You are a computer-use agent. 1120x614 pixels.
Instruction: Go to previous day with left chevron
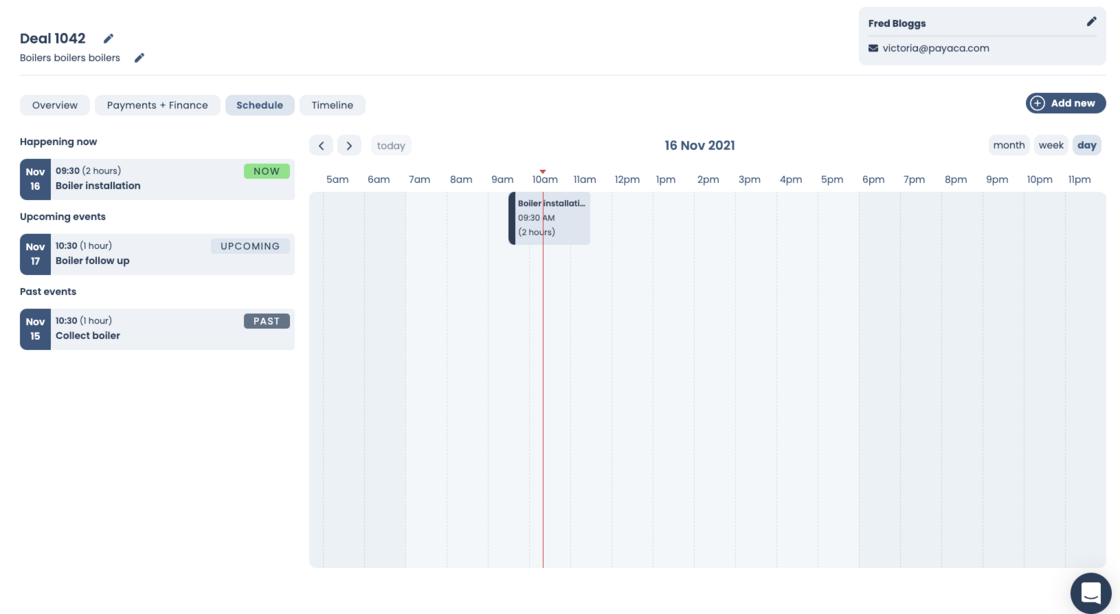point(321,146)
